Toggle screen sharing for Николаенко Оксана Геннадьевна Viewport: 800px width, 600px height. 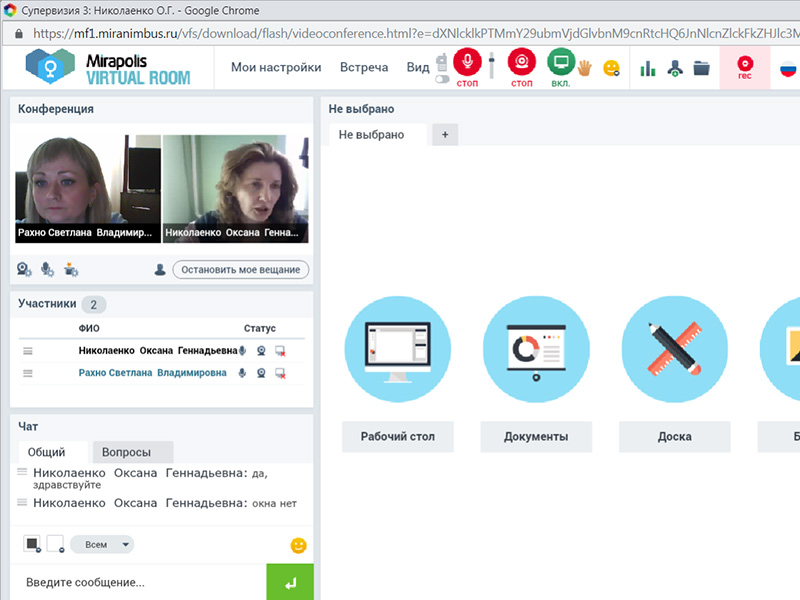click(x=280, y=351)
